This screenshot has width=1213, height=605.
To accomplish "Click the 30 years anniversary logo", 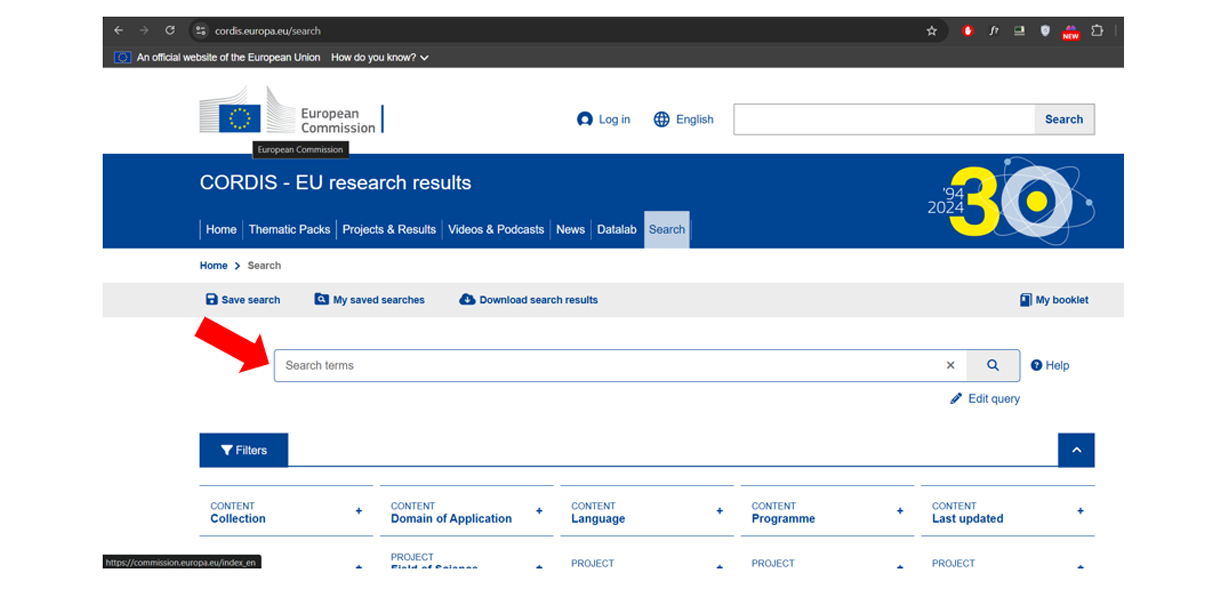I will (1010, 201).
